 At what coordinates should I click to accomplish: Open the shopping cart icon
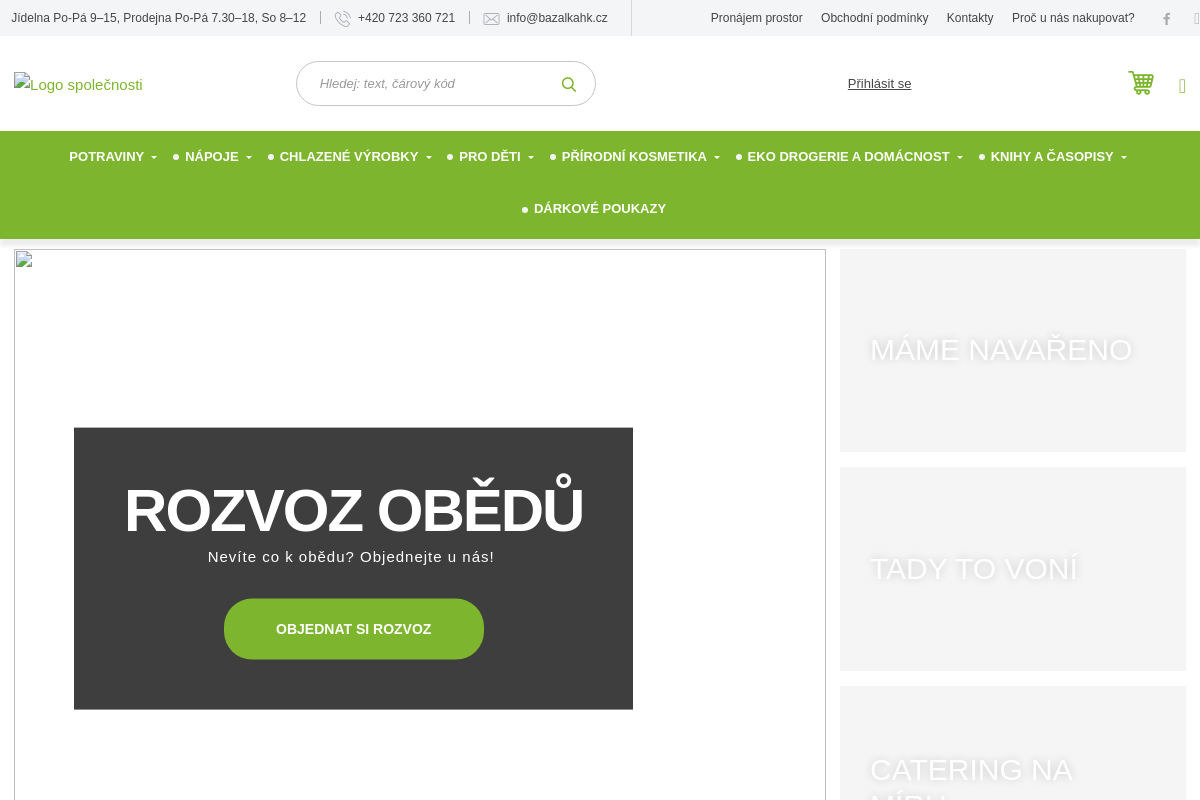point(1141,83)
